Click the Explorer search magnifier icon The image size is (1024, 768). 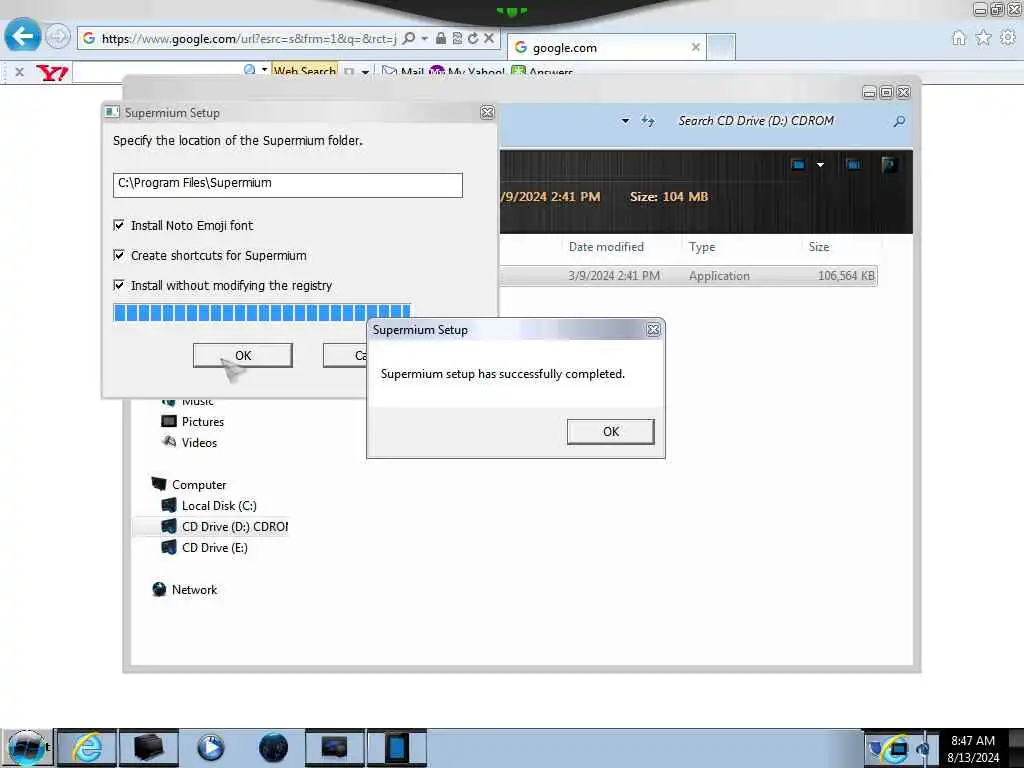[899, 121]
